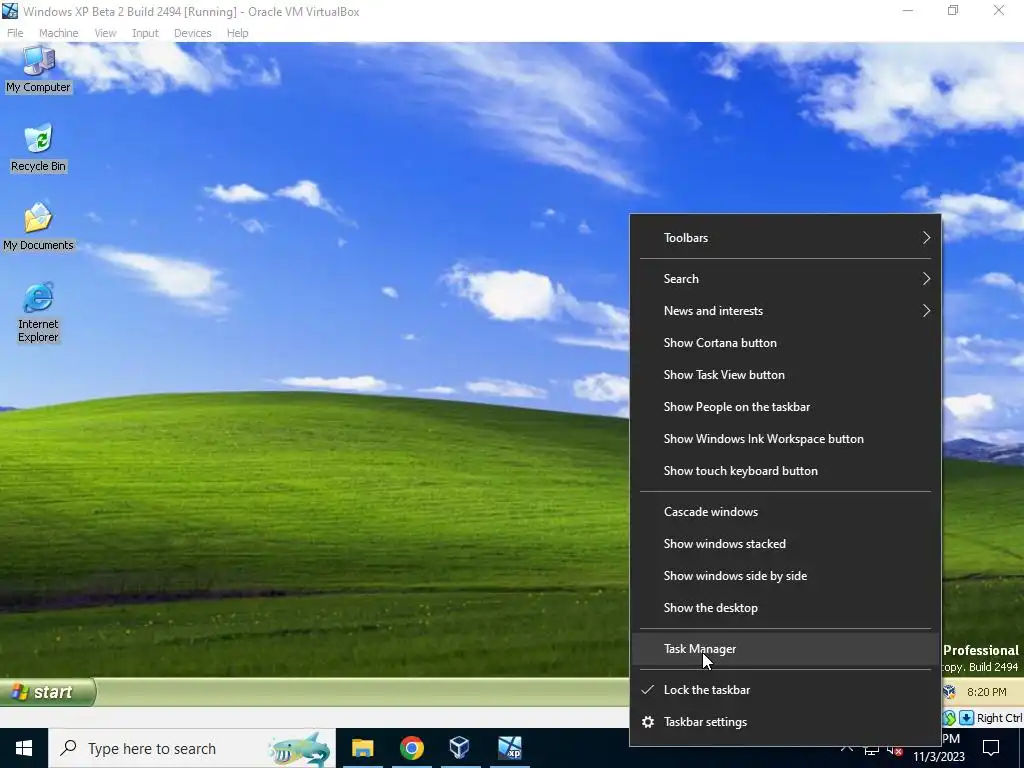Choose Cascade windows
The height and width of the screenshot is (768, 1024).
coord(786,512)
